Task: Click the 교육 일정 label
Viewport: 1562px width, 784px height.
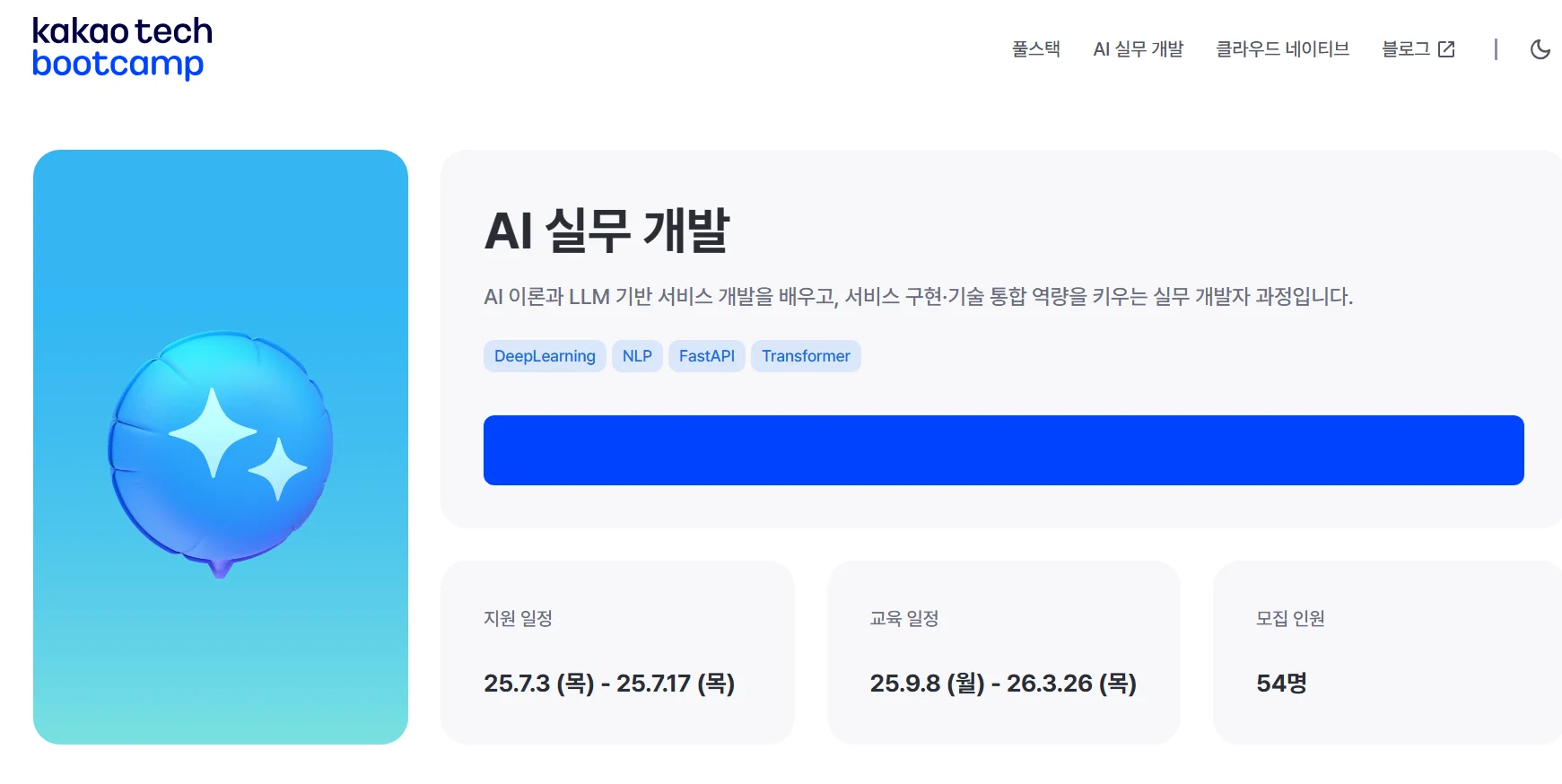Action: pyautogui.click(x=903, y=618)
